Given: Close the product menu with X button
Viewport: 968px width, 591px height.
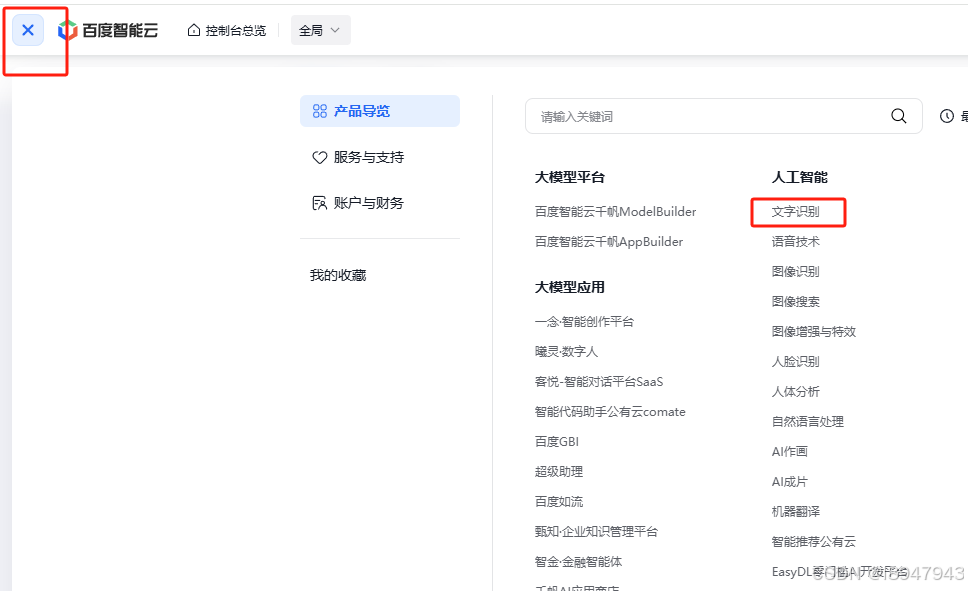Looking at the screenshot, I should coord(28,30).
